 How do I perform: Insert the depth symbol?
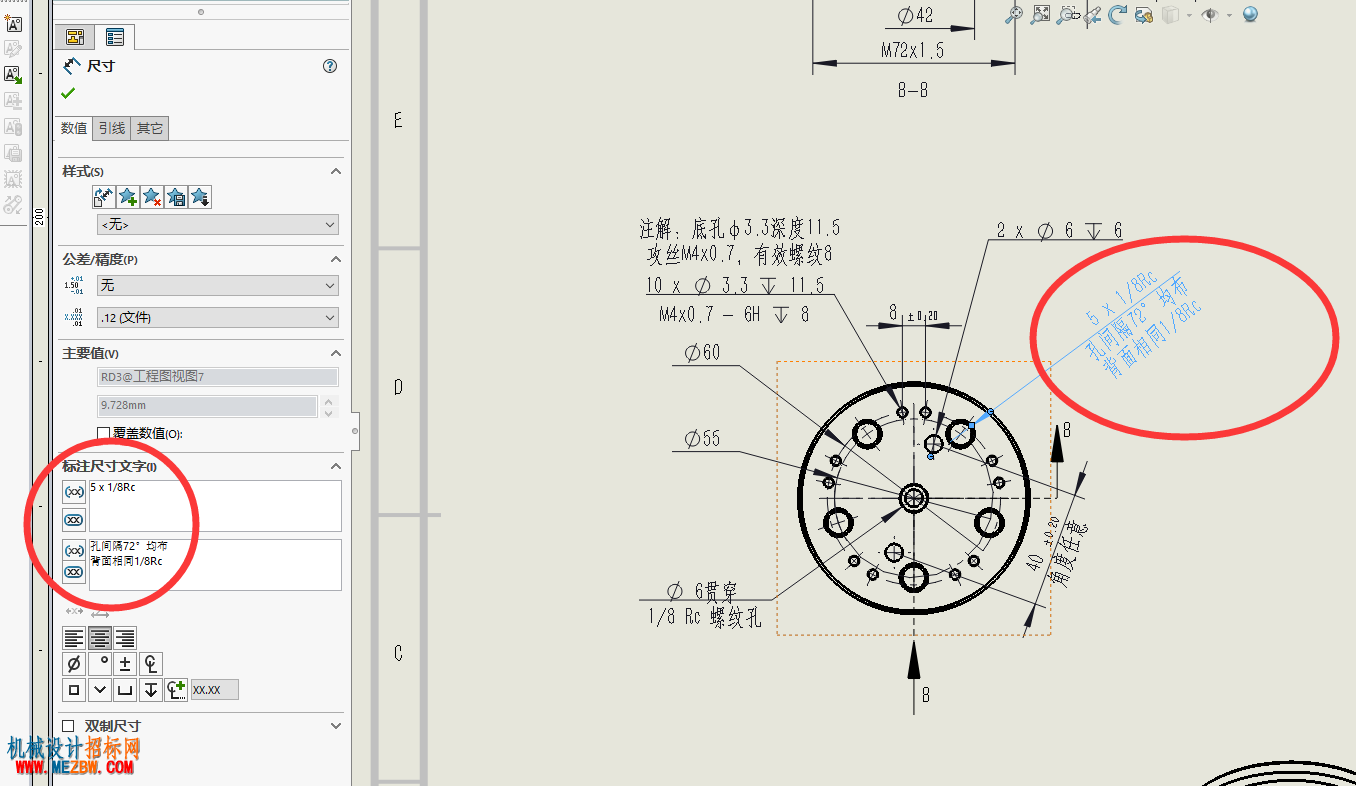click(x=151, y=690)
